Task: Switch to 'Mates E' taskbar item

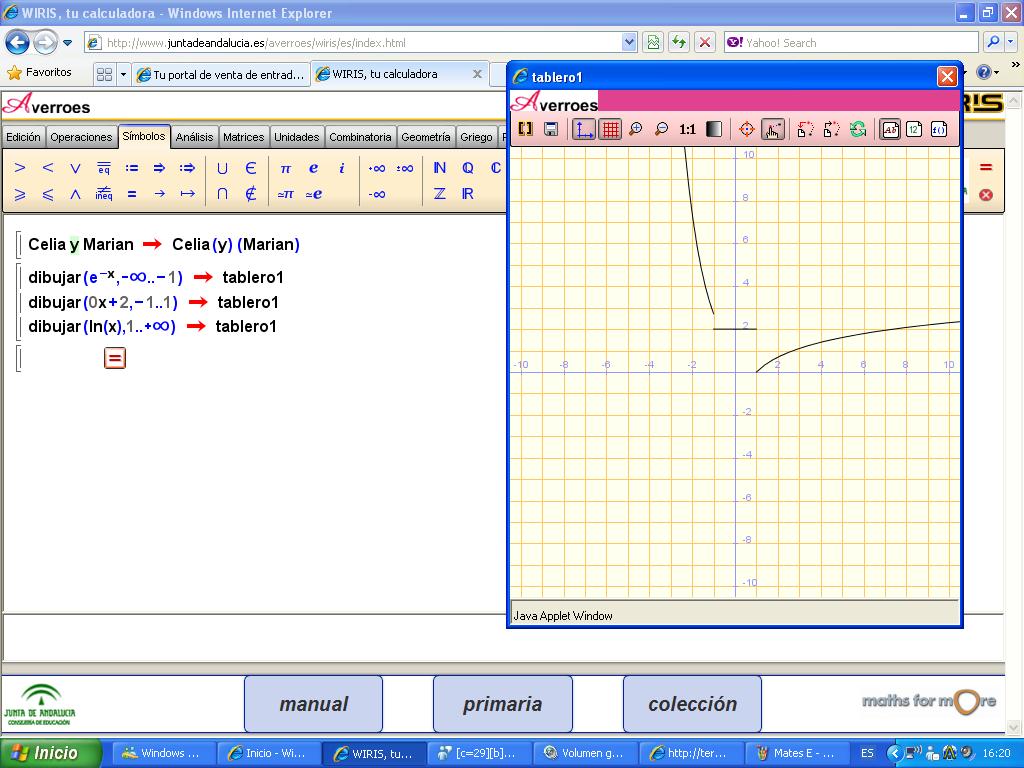Action: [x=796, y=753]
